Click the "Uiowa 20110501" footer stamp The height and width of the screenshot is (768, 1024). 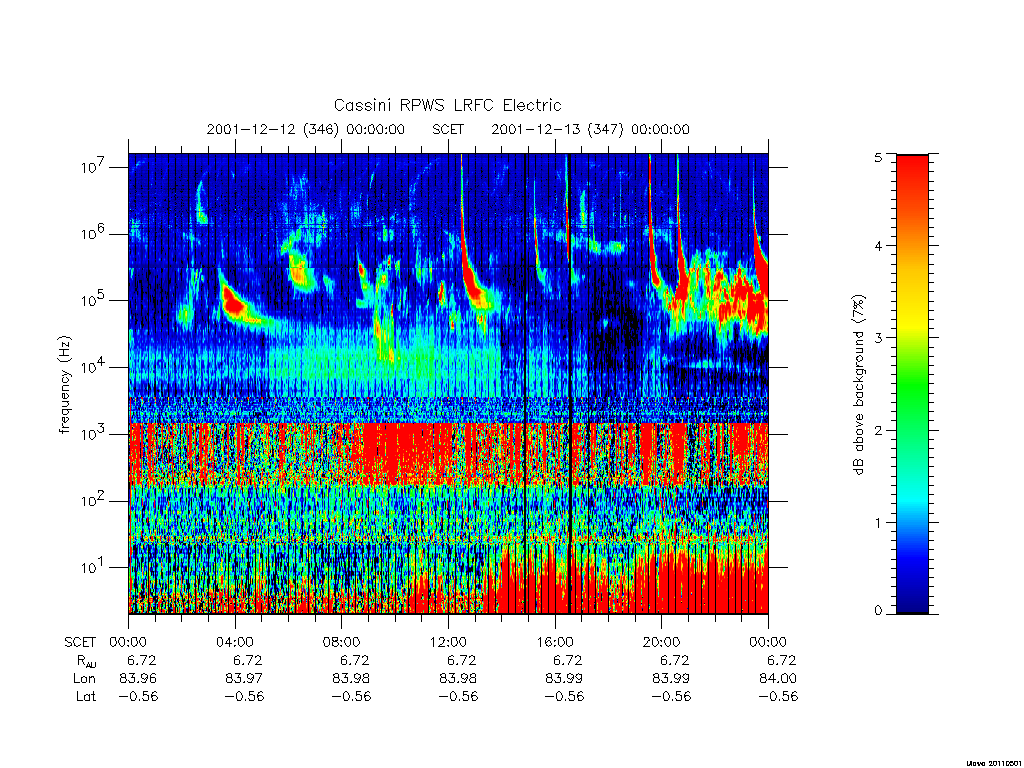pos(993,763)
